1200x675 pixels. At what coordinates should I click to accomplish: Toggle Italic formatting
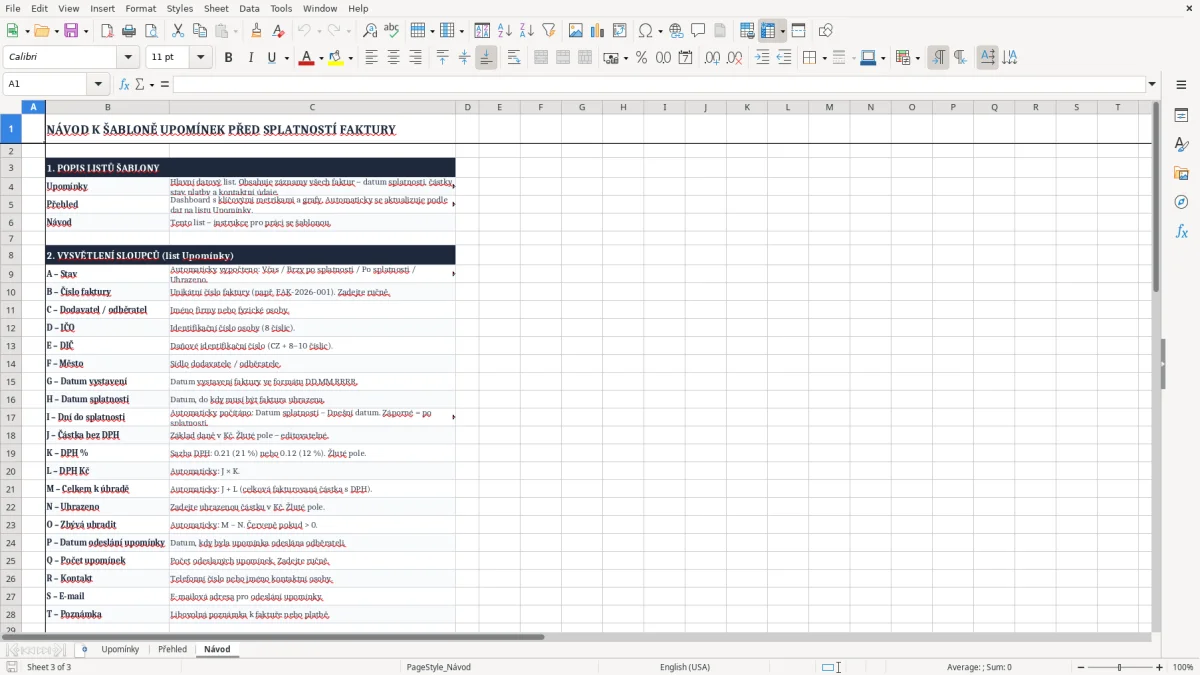coord(250,58)
